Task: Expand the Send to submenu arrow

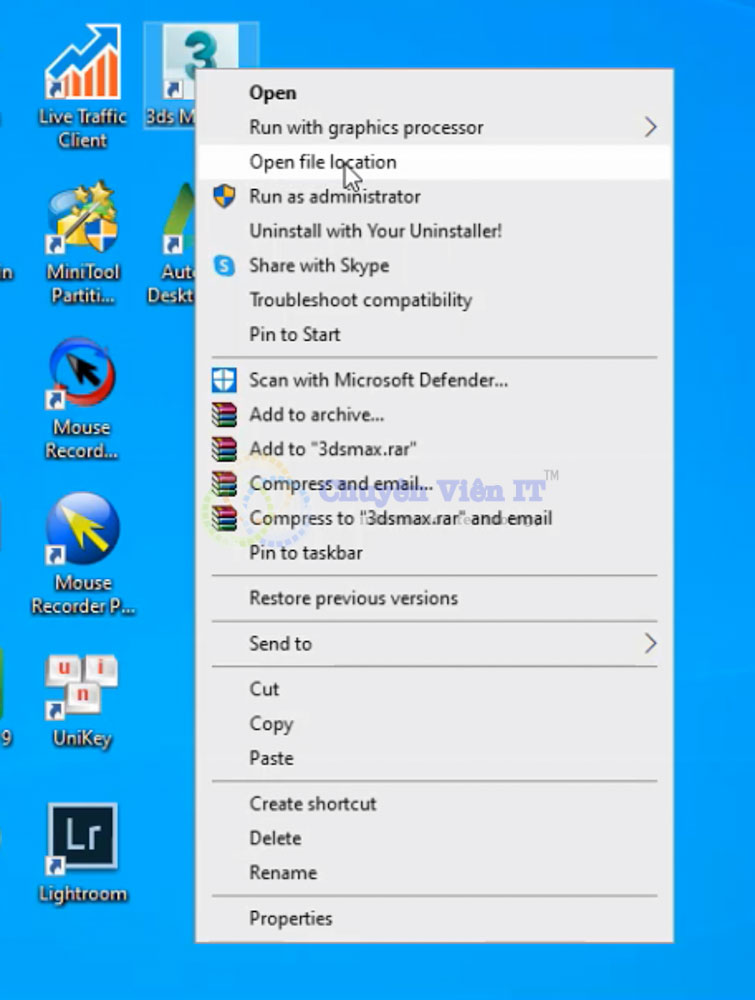Action: (x=650, y=643)
